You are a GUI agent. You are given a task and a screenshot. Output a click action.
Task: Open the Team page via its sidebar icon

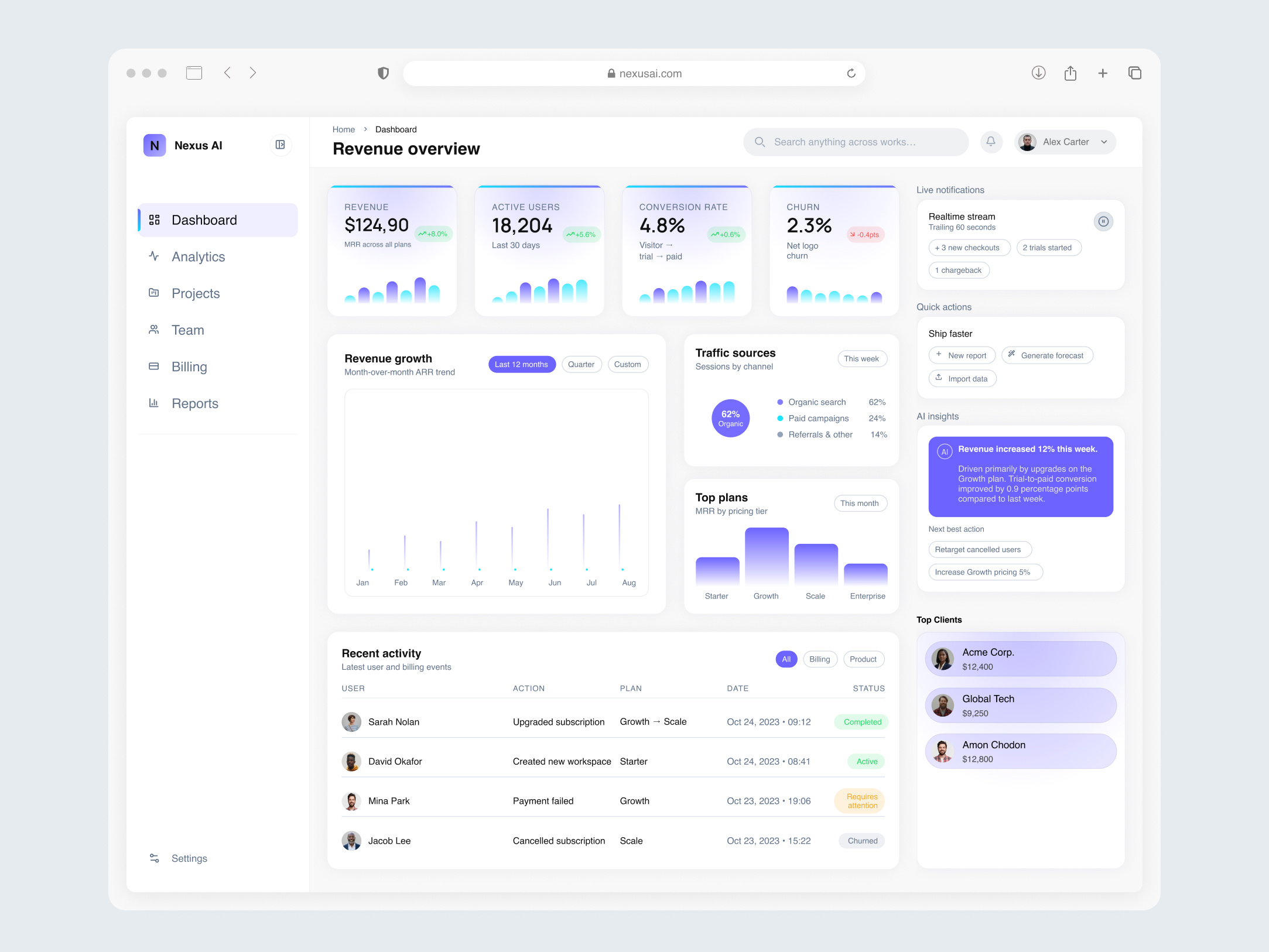click(153, 330)
